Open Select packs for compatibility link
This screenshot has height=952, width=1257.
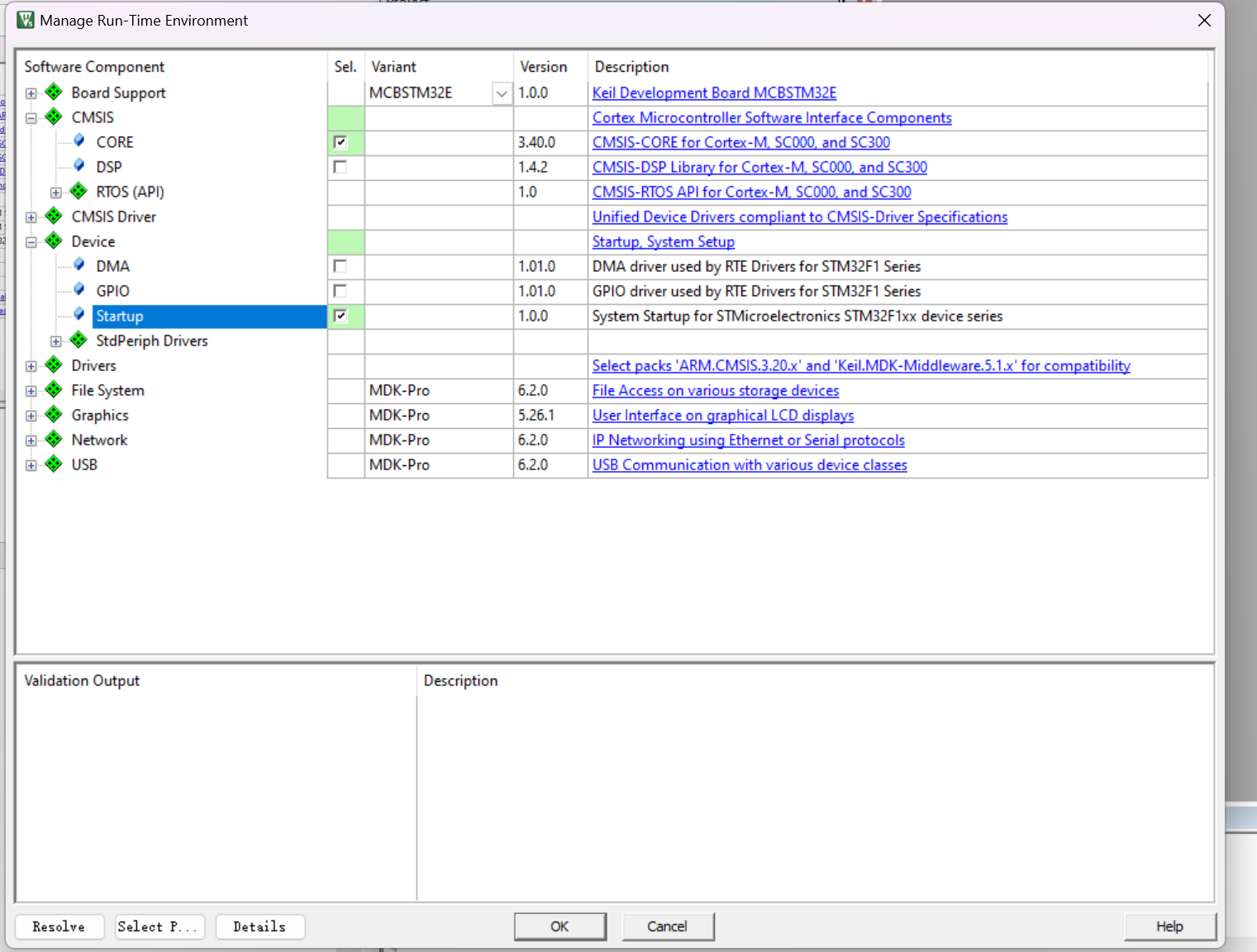[x=861, y=366]
